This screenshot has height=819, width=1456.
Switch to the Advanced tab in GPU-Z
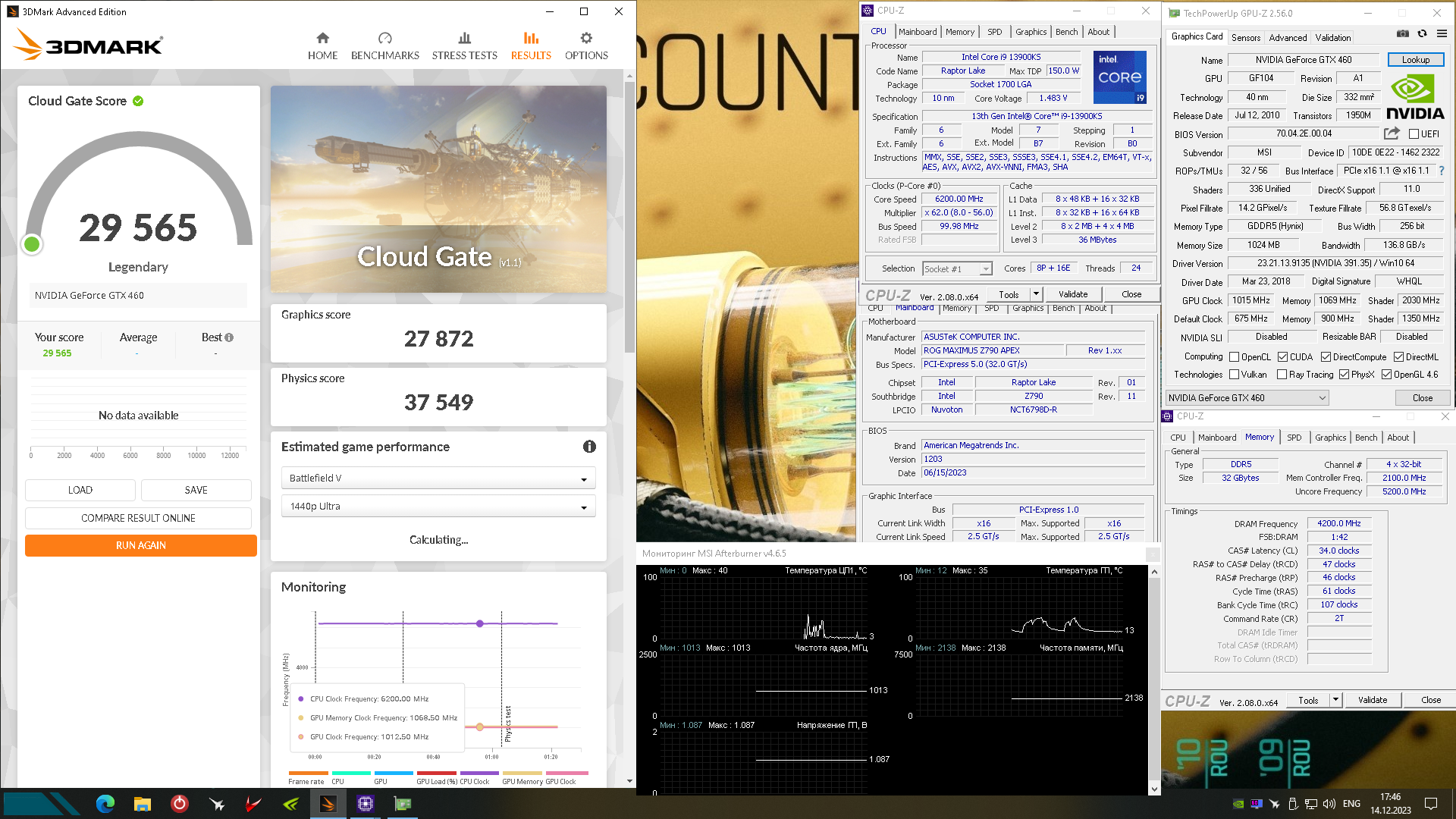[x=1288, y=37]
